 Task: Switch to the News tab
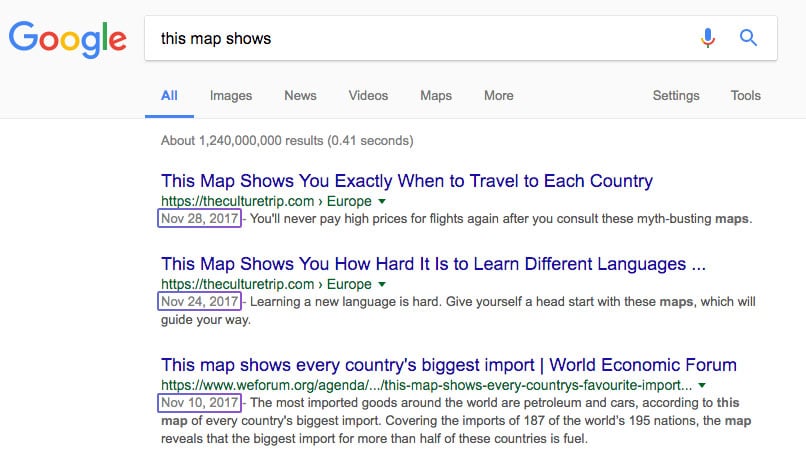(300, 96)
